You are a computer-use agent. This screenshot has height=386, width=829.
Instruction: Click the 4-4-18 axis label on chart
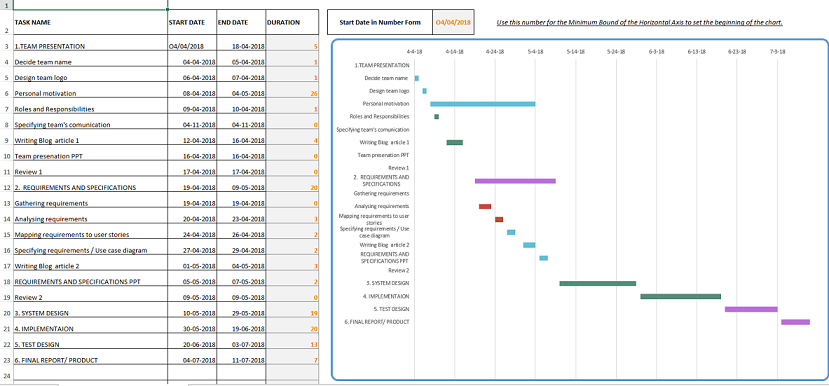point(414,52)
